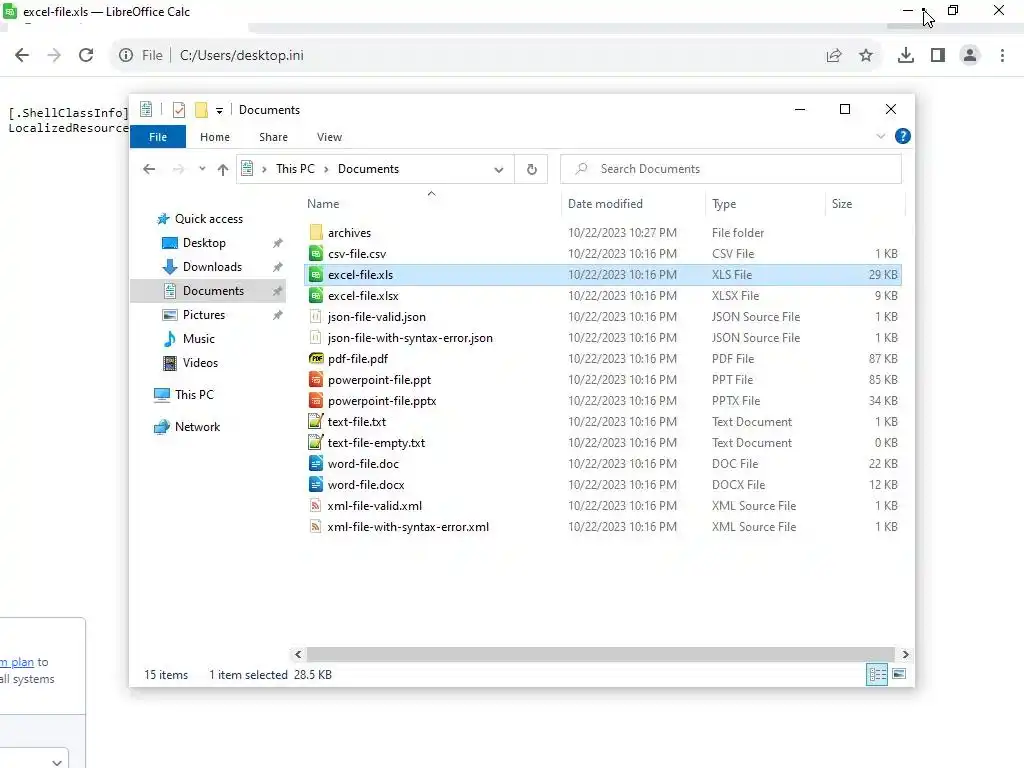Open the address bar history dropdown
1024x768 pixels.
[499, 170]
